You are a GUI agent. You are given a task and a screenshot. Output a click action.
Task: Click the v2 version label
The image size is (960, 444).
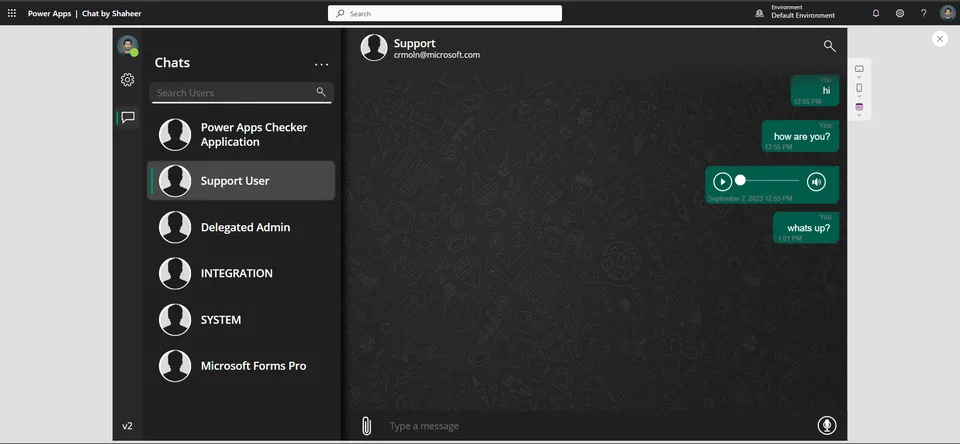tap(127, 426)
